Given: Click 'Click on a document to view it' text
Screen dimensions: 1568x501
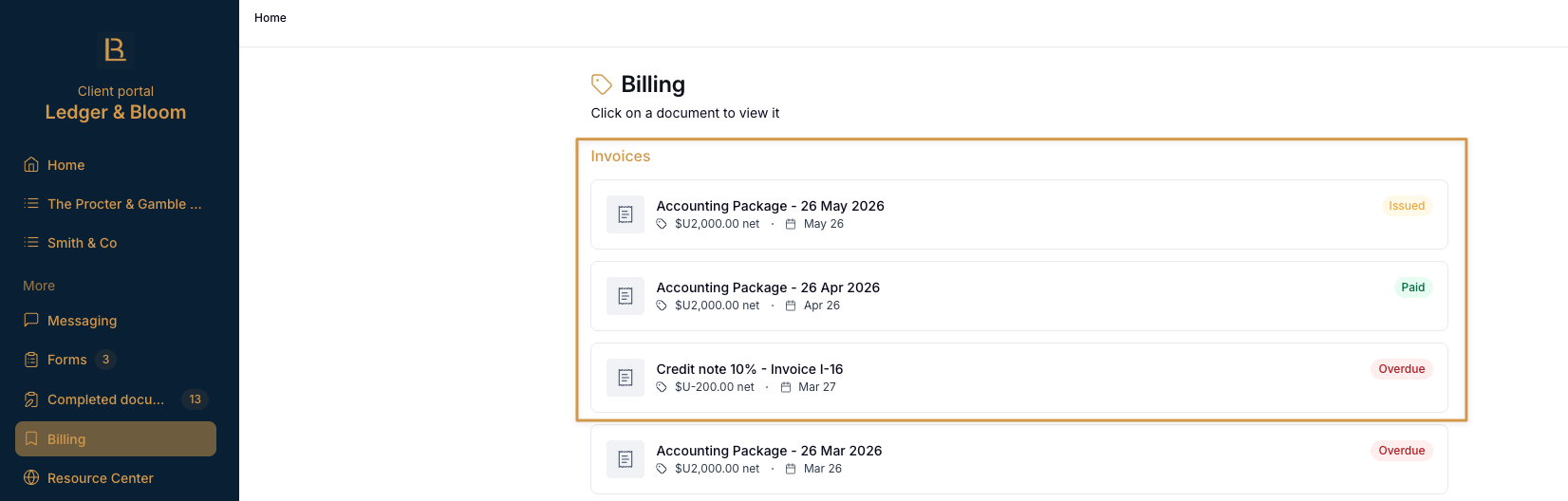Looking at the screenshot, I should tap(685, 113).
